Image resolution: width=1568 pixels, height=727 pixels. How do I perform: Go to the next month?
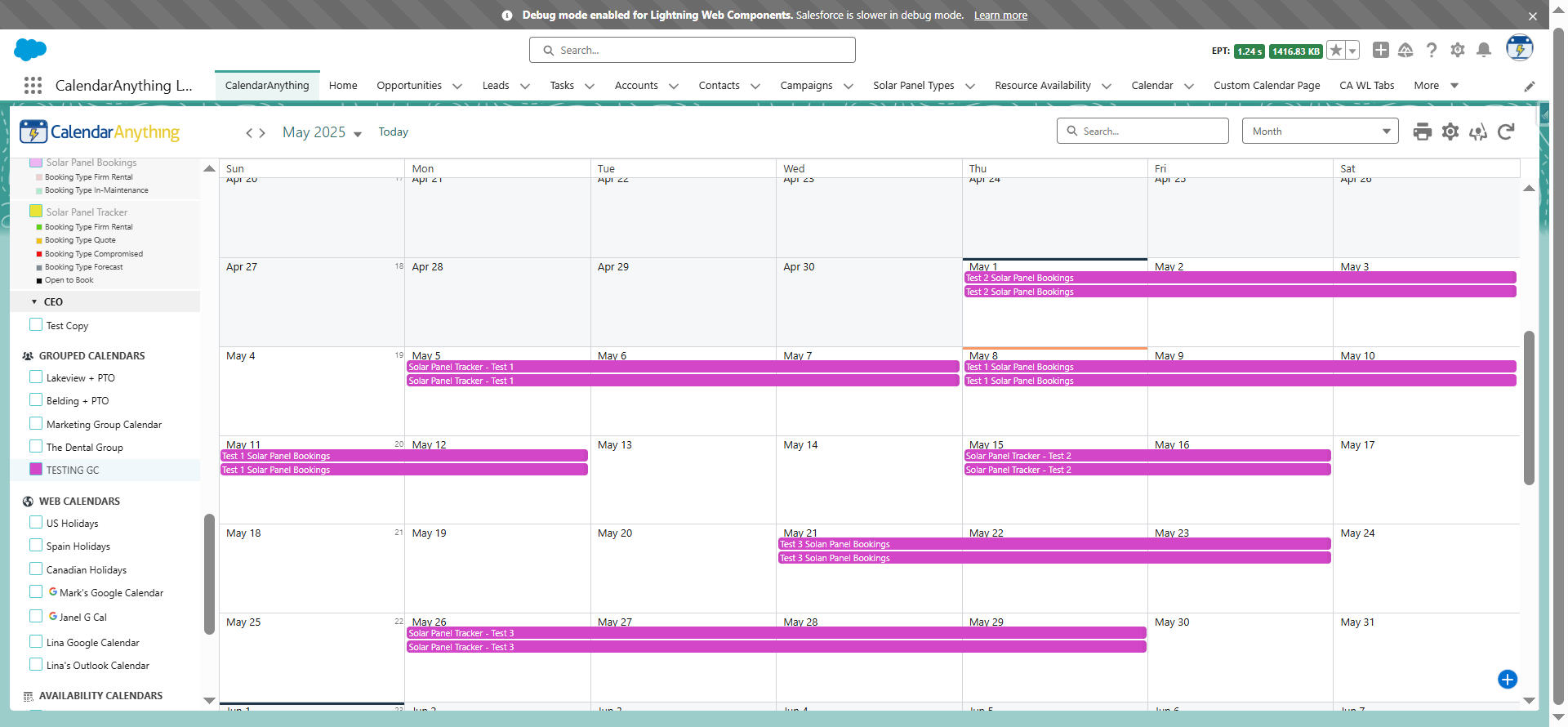pos(261,132)
